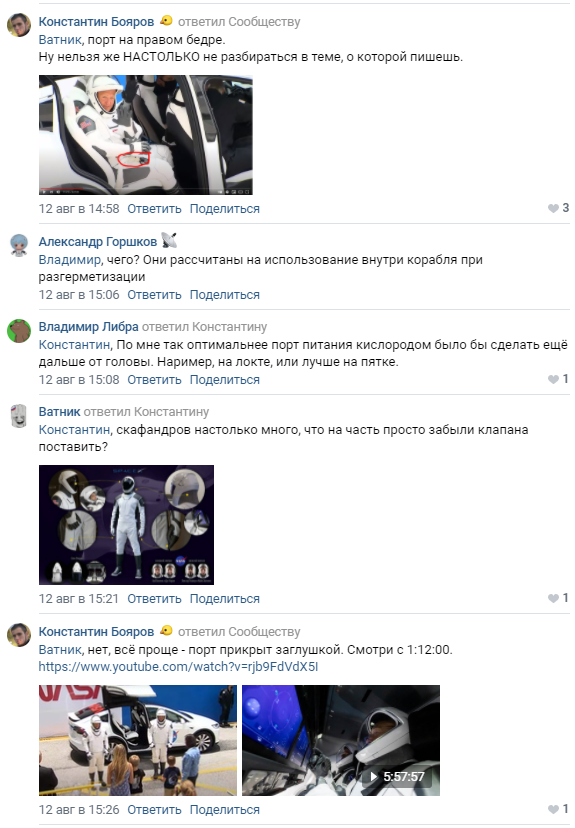This screenshot has width=575, height=828.
Task: Open Ватник community avatar
Action: coord(19,415)
